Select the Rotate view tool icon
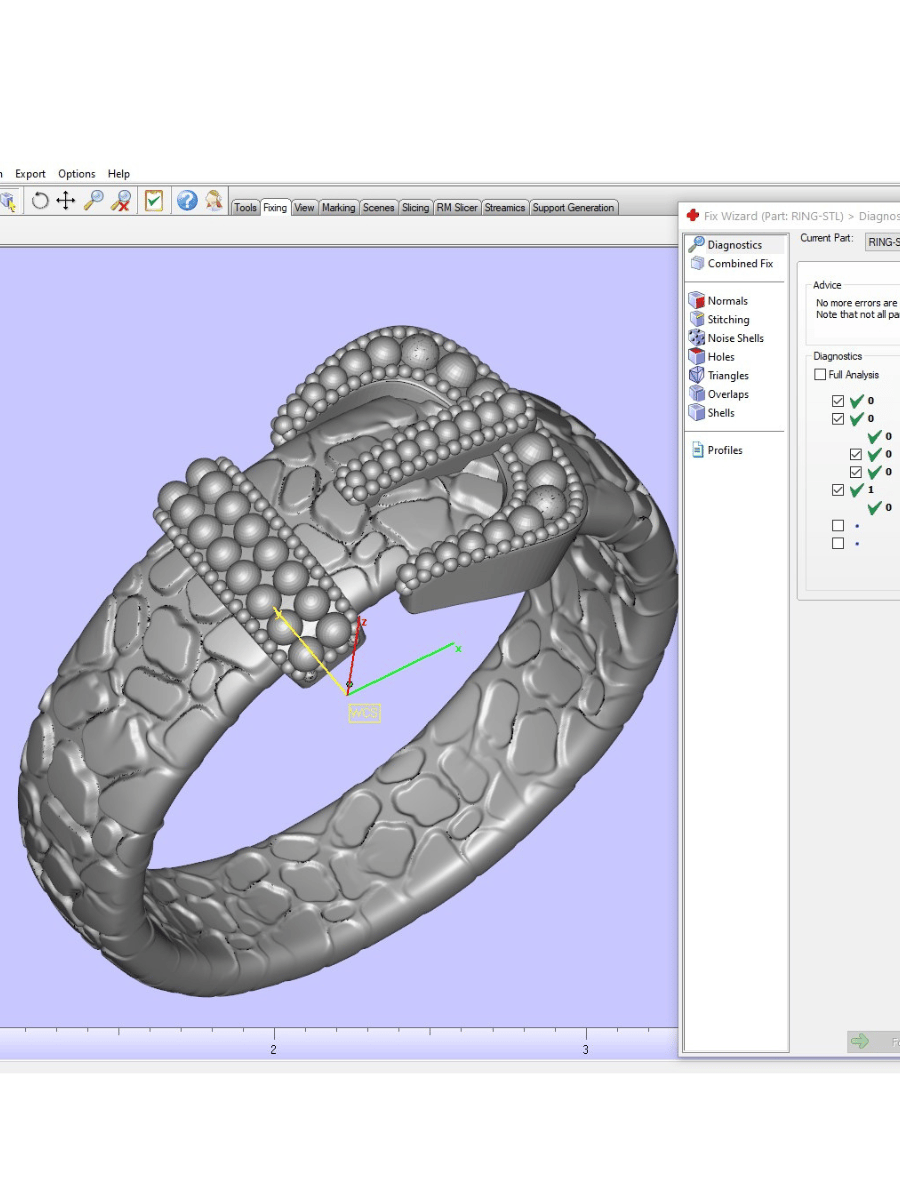The image size is (900, 1200). click(x=40, y=201)
